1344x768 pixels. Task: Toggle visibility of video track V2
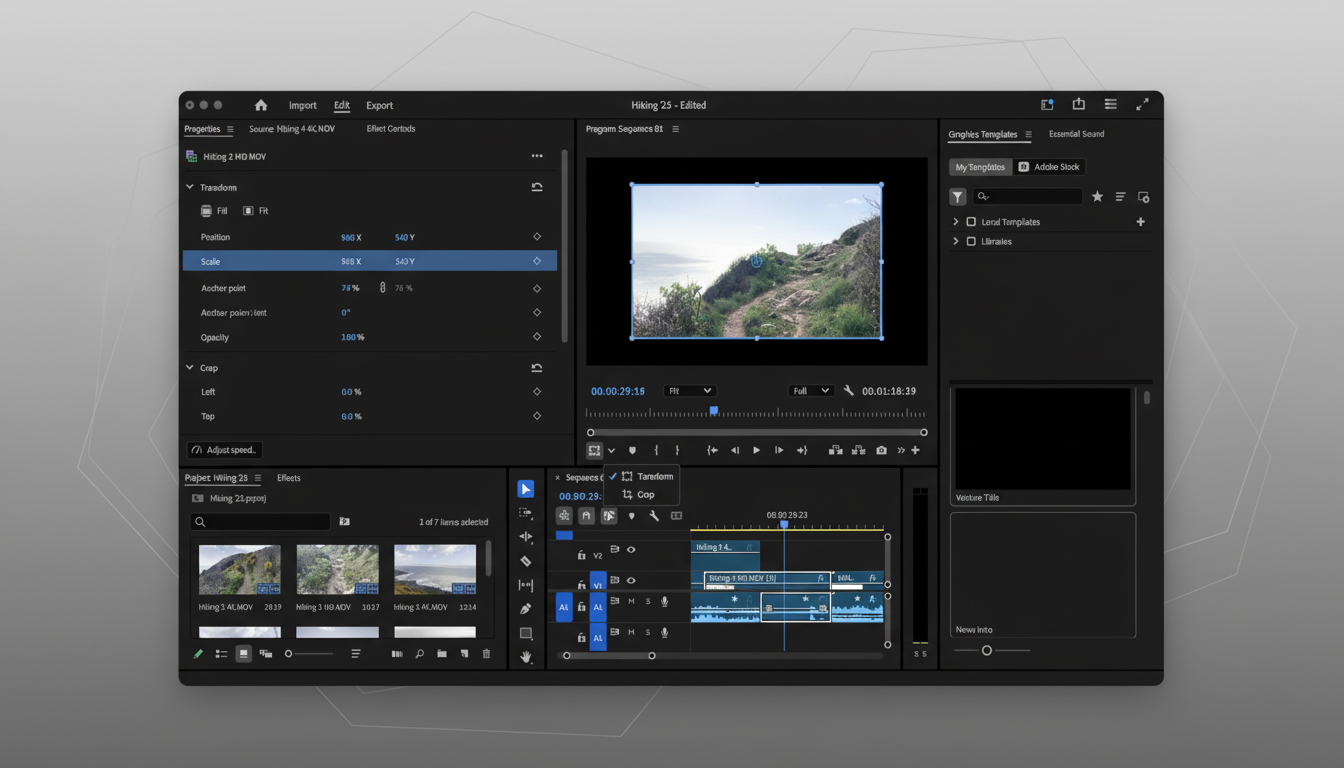(631, 551)
